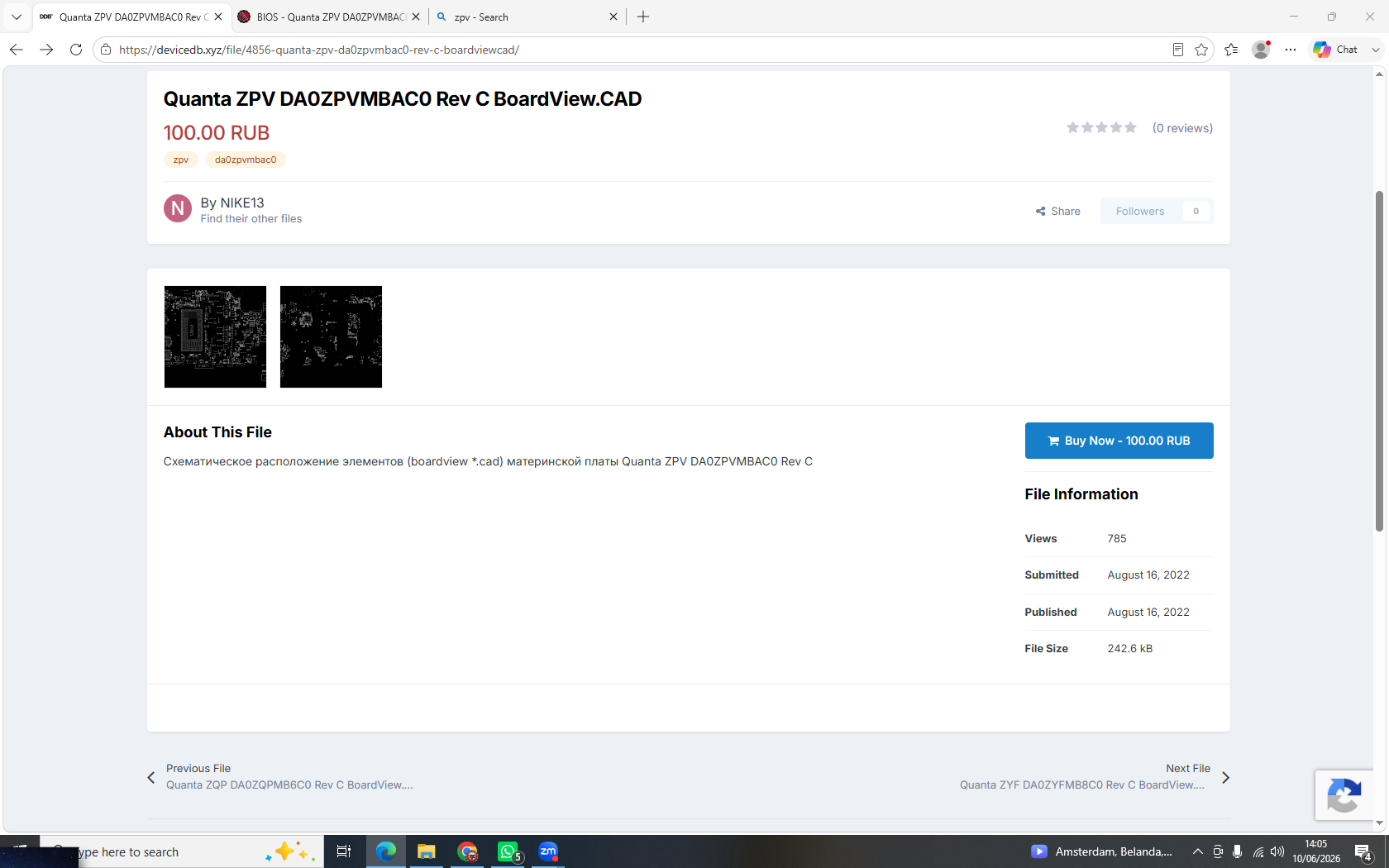
Task: Click the five-star rating display
Action: (1101, 127)
